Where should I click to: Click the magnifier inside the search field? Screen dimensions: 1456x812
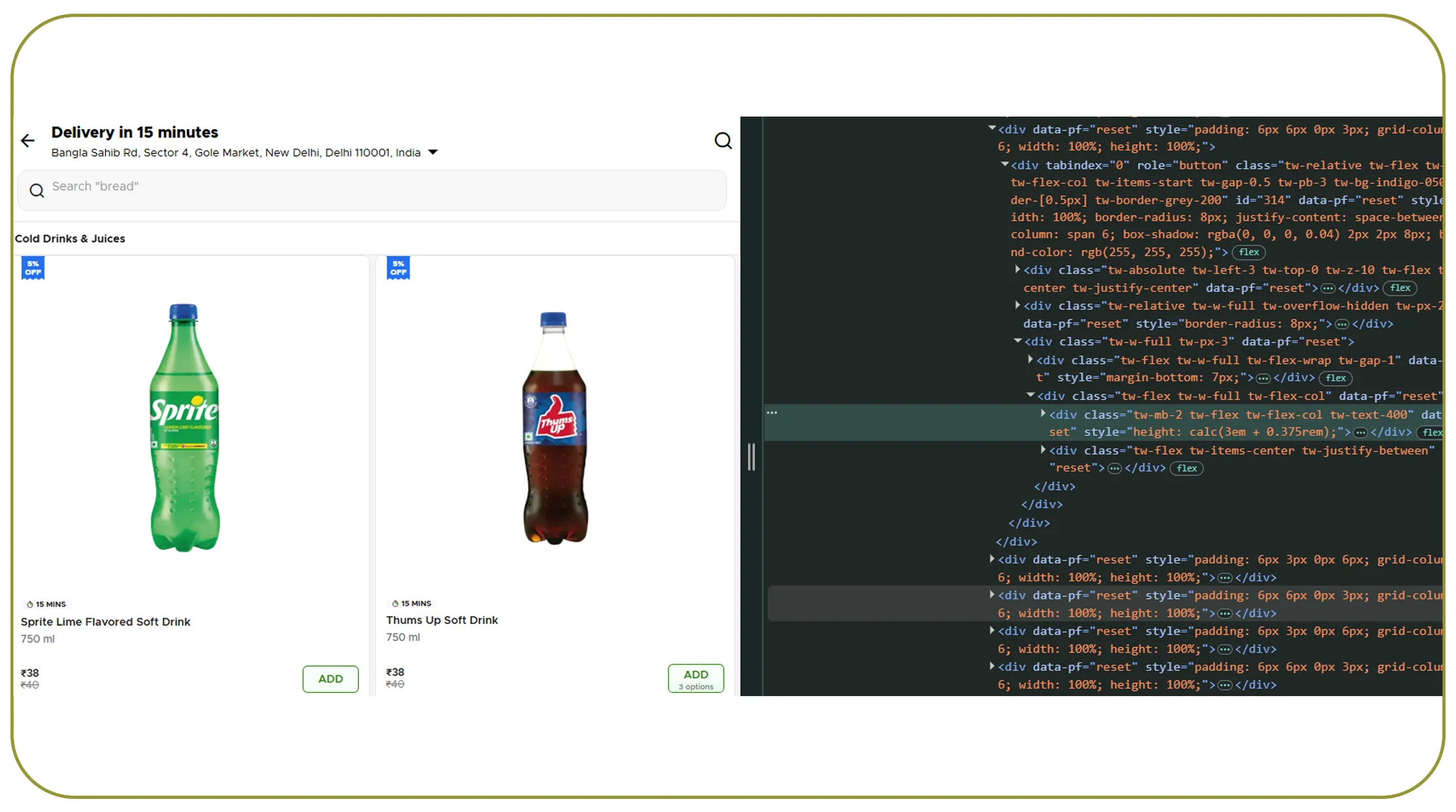[37, 191]
